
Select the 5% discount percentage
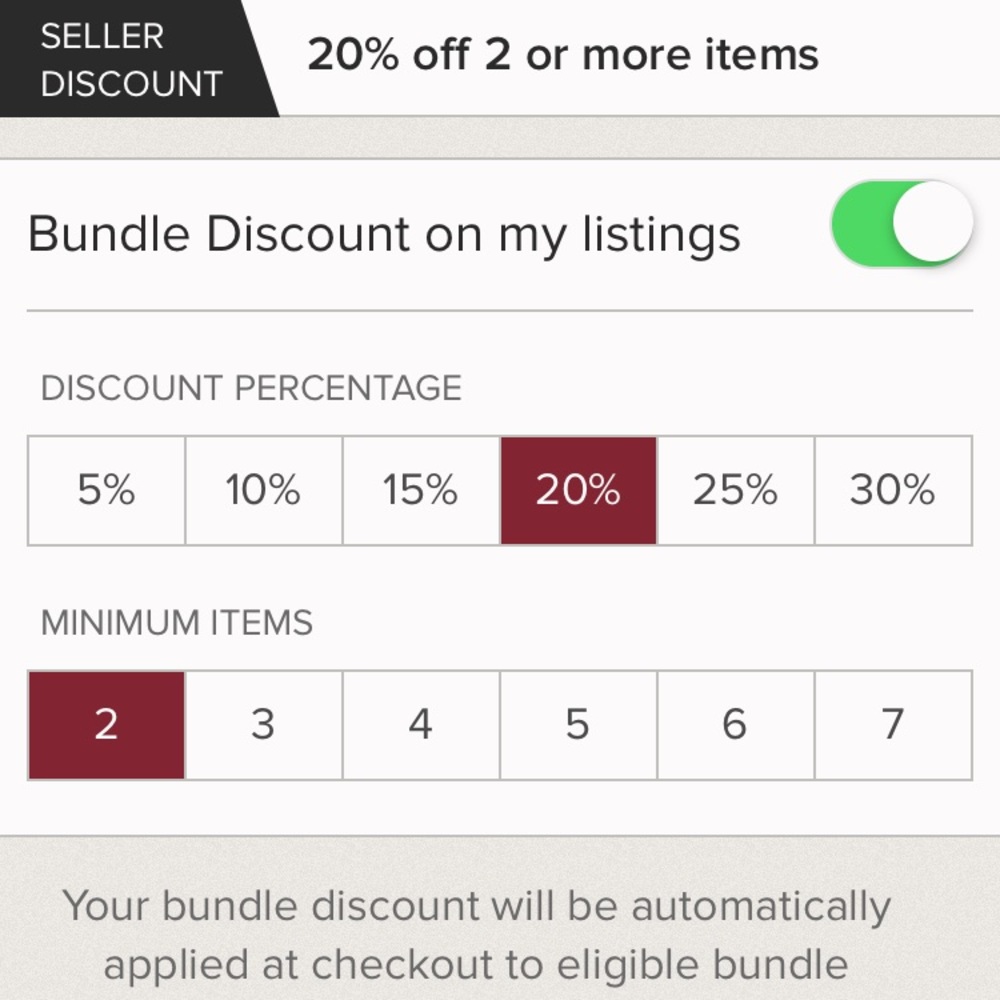(105, 490)
